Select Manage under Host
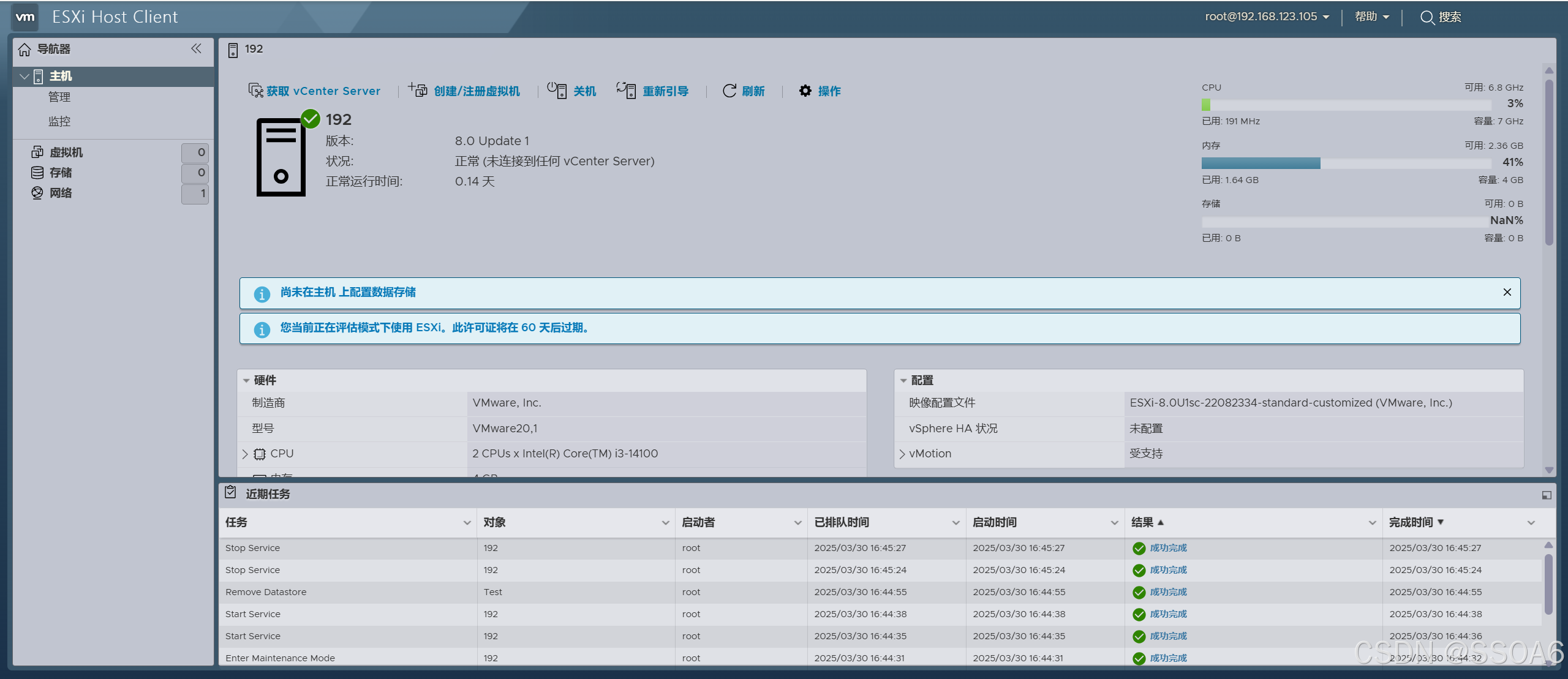This screenshot has height=679, width=1568. point(59,97)
